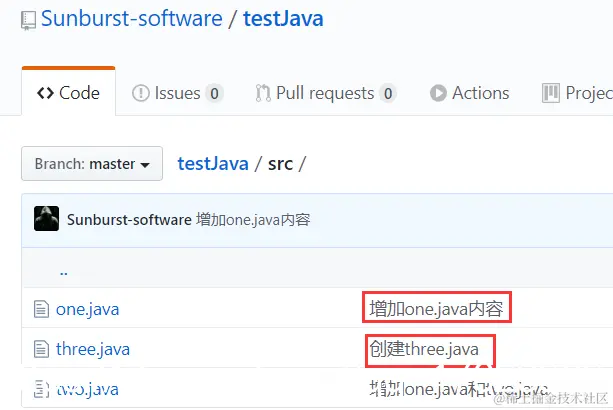Switch to the Issues tab
Screen dimensions: 613x410
click(178, 93)
